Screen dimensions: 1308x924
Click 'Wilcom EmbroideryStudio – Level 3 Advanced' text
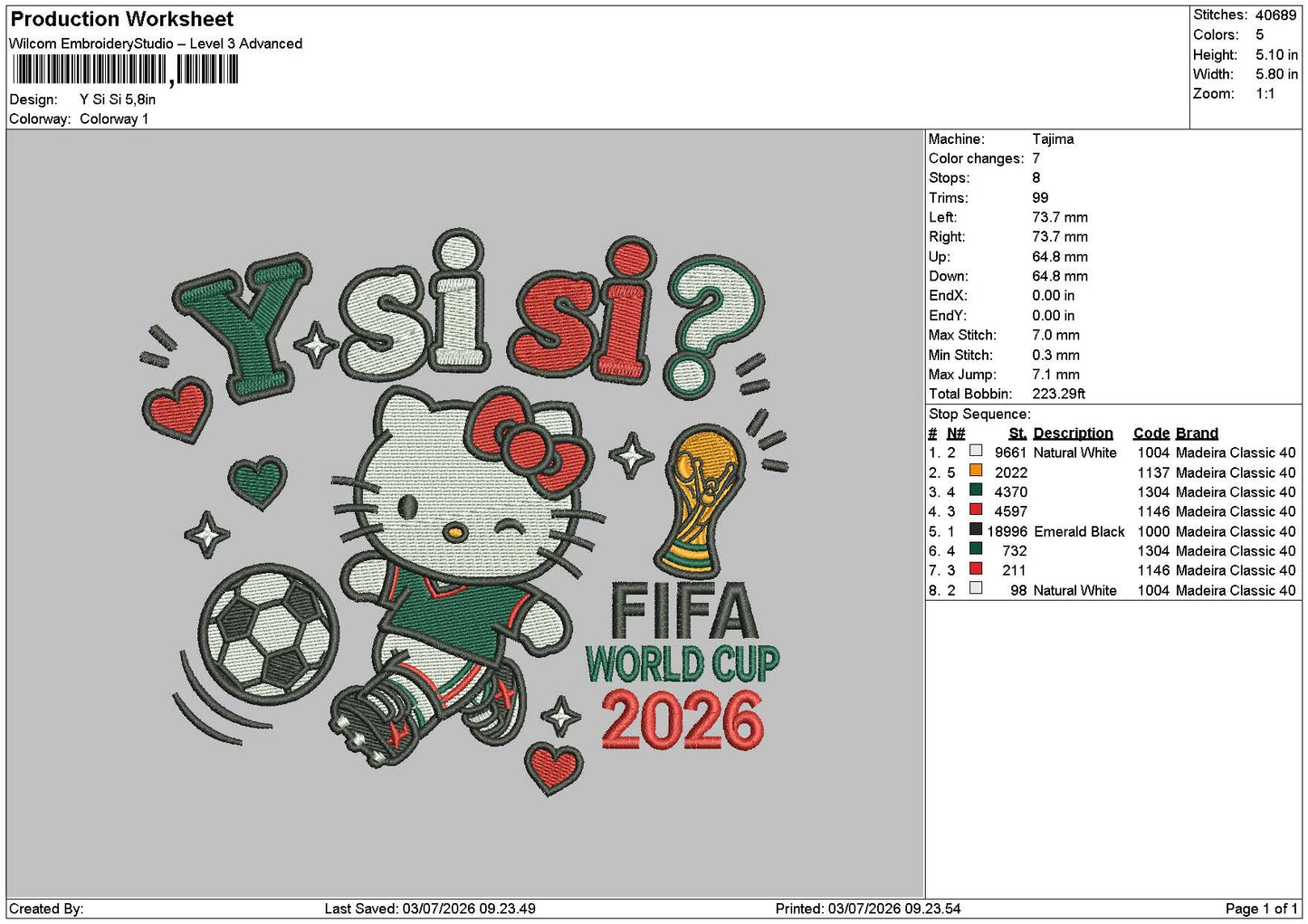(x=156, y=43)
